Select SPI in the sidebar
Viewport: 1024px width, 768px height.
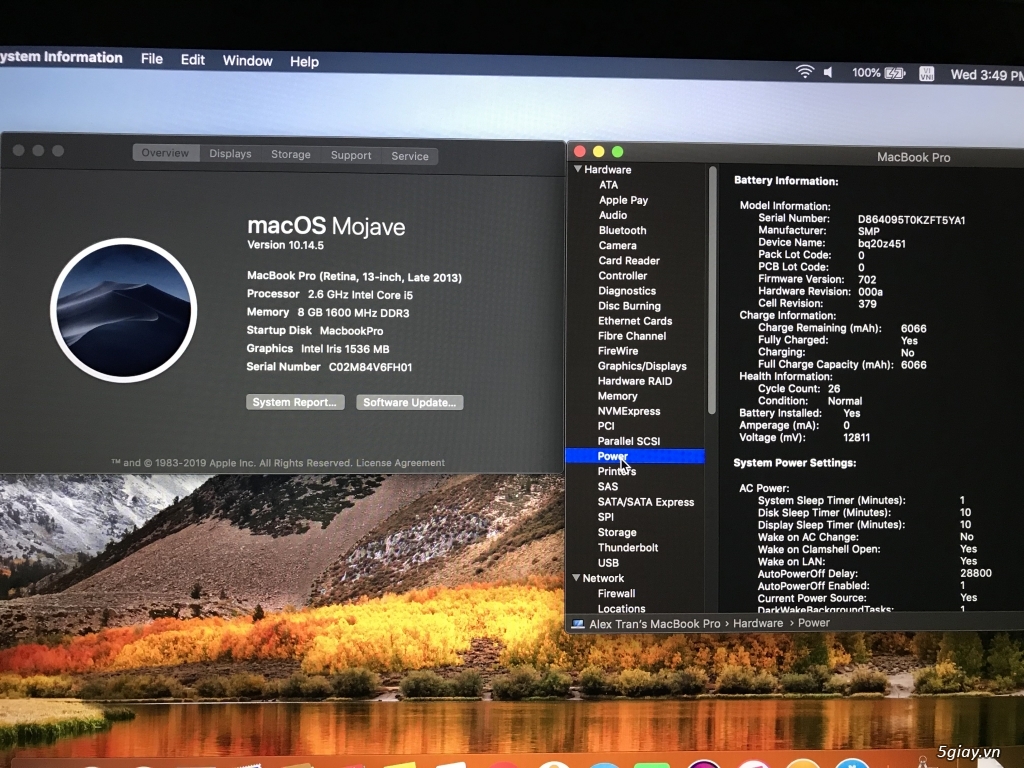tap(605, 517)
